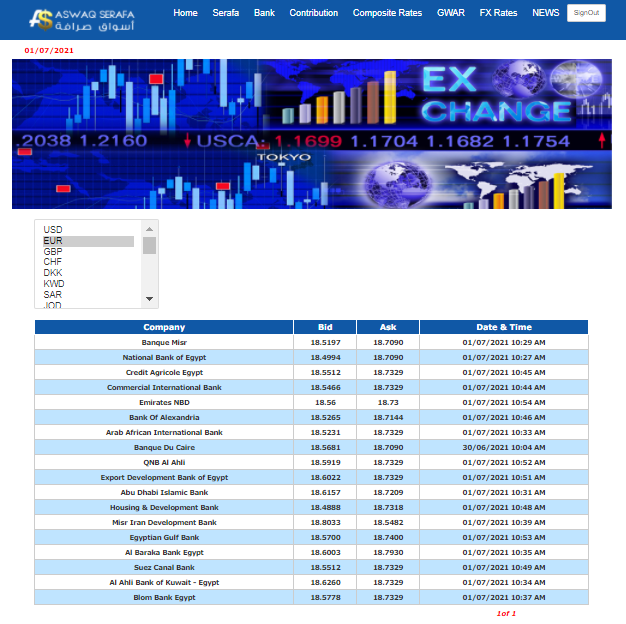This screenshot has height=624, width=626.
Task: Open FX Rates in navigation
Action: click(x=498, y=13)
